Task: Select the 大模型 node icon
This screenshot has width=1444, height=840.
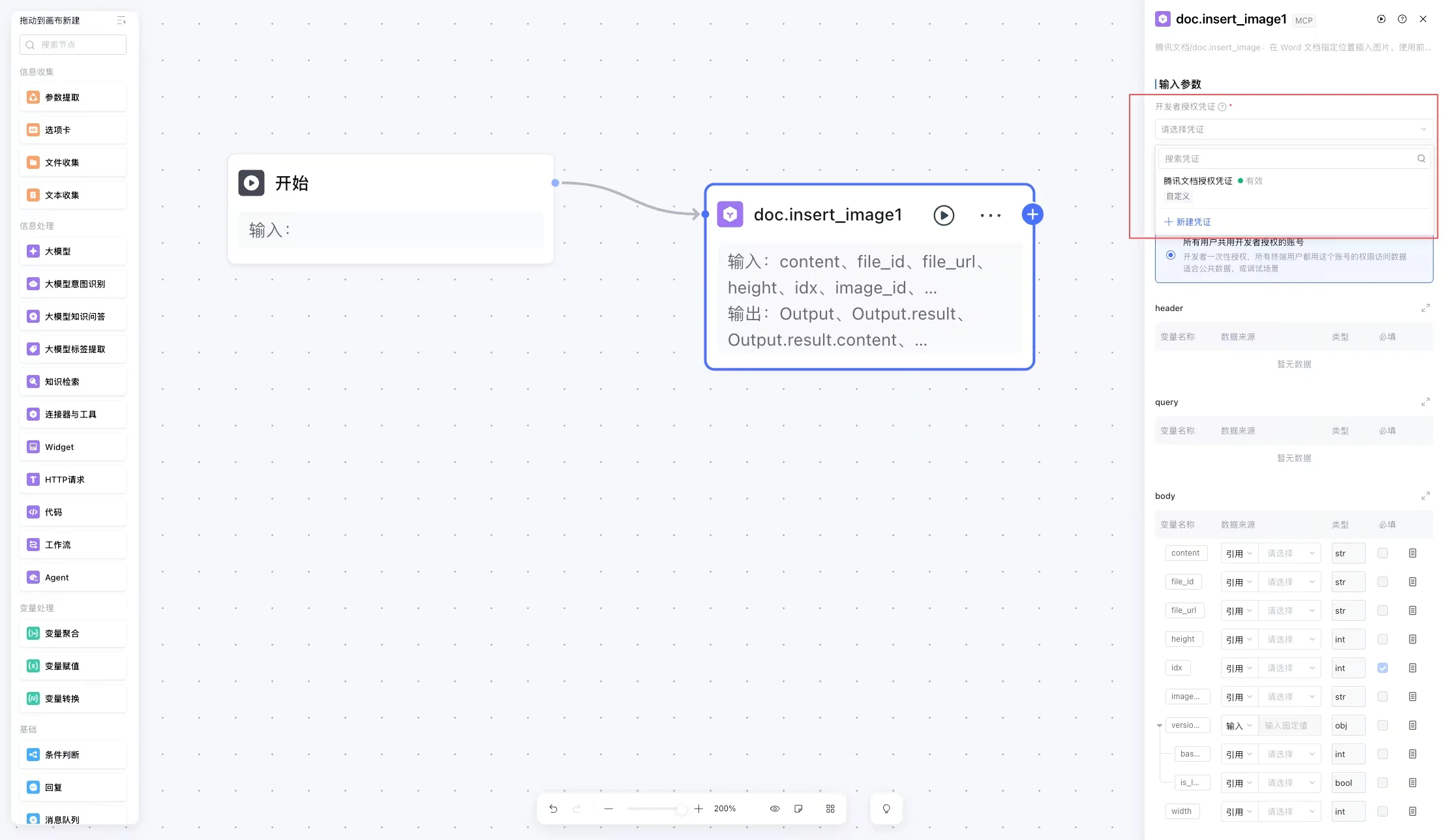Action: pos(33,251)
